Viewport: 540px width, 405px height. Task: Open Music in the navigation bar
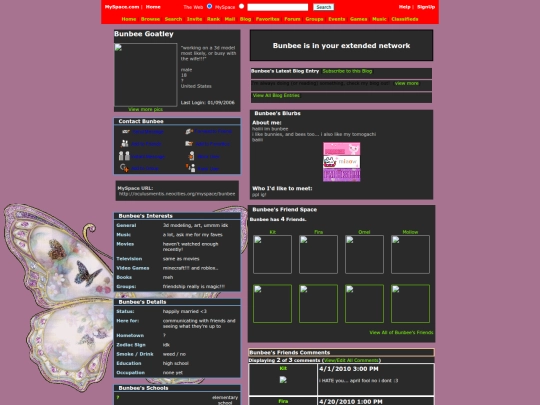click(380, 19)
